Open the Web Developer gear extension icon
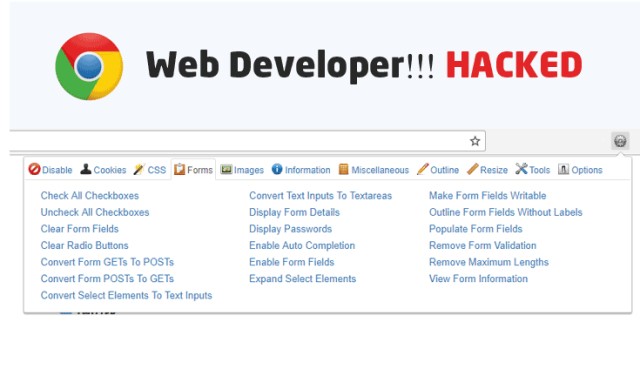The image size is (640, 376). click(x=620, y=141)
